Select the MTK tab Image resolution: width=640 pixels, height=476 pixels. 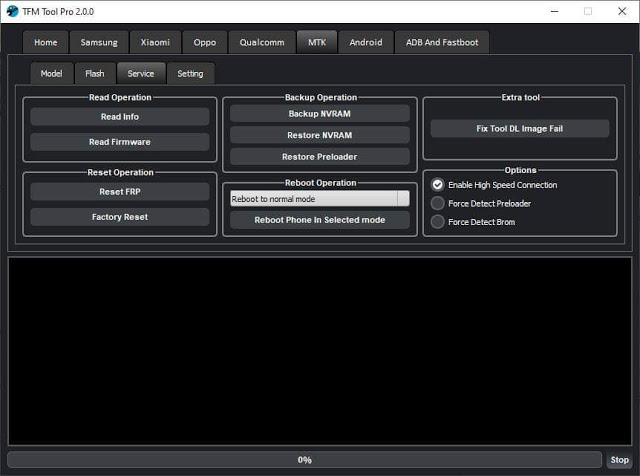point(317,42)
